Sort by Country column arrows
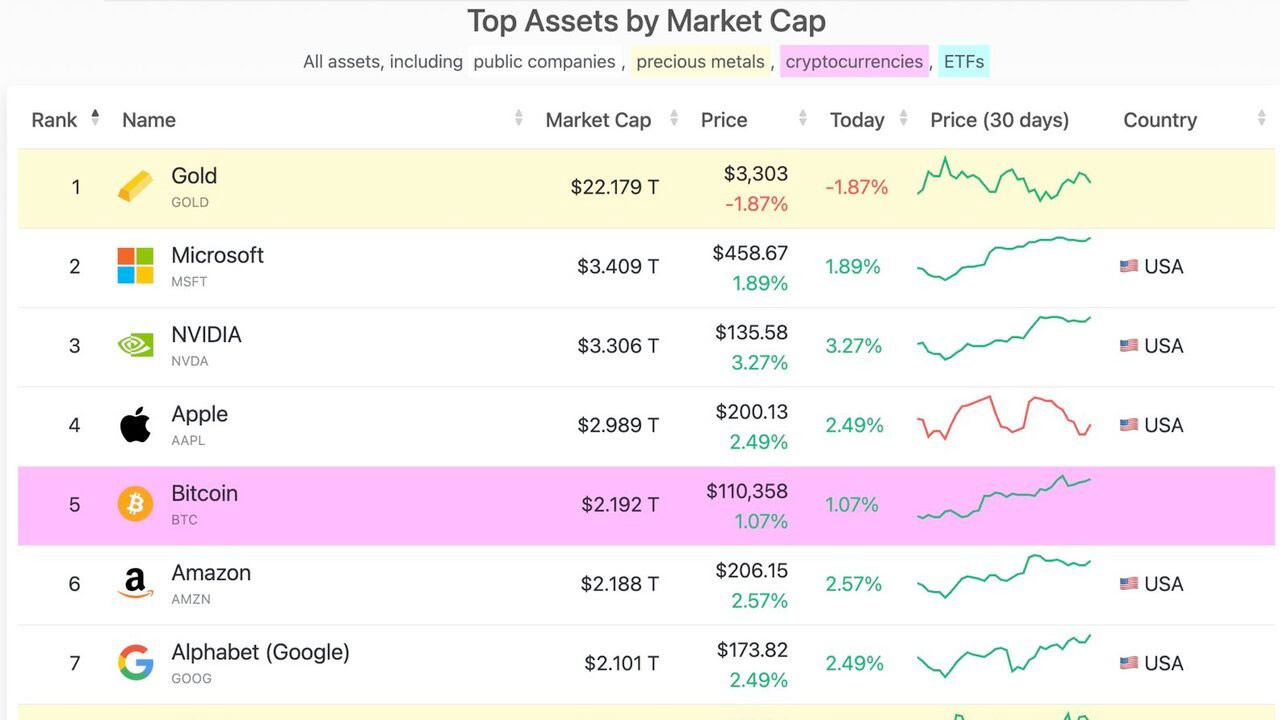This screenshot has width=1280, height=720. click(1261, 119)
